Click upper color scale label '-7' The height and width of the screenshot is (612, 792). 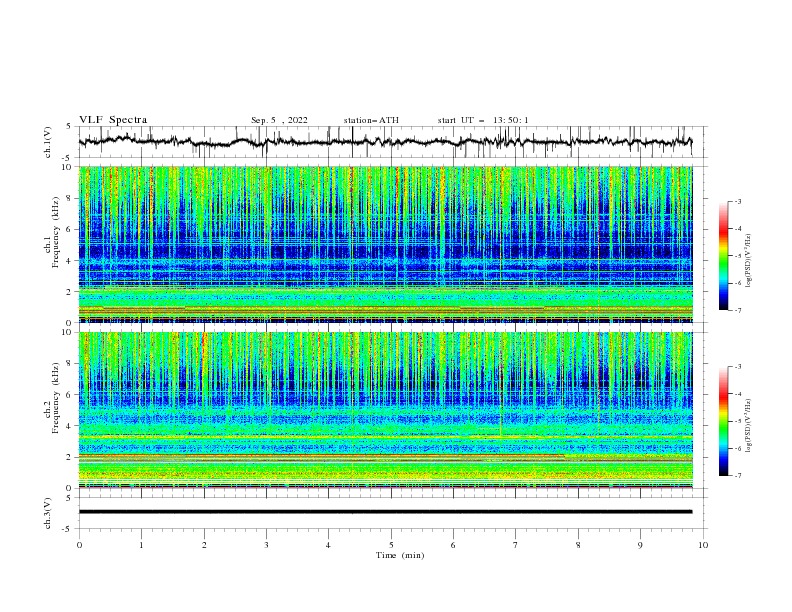737,310
